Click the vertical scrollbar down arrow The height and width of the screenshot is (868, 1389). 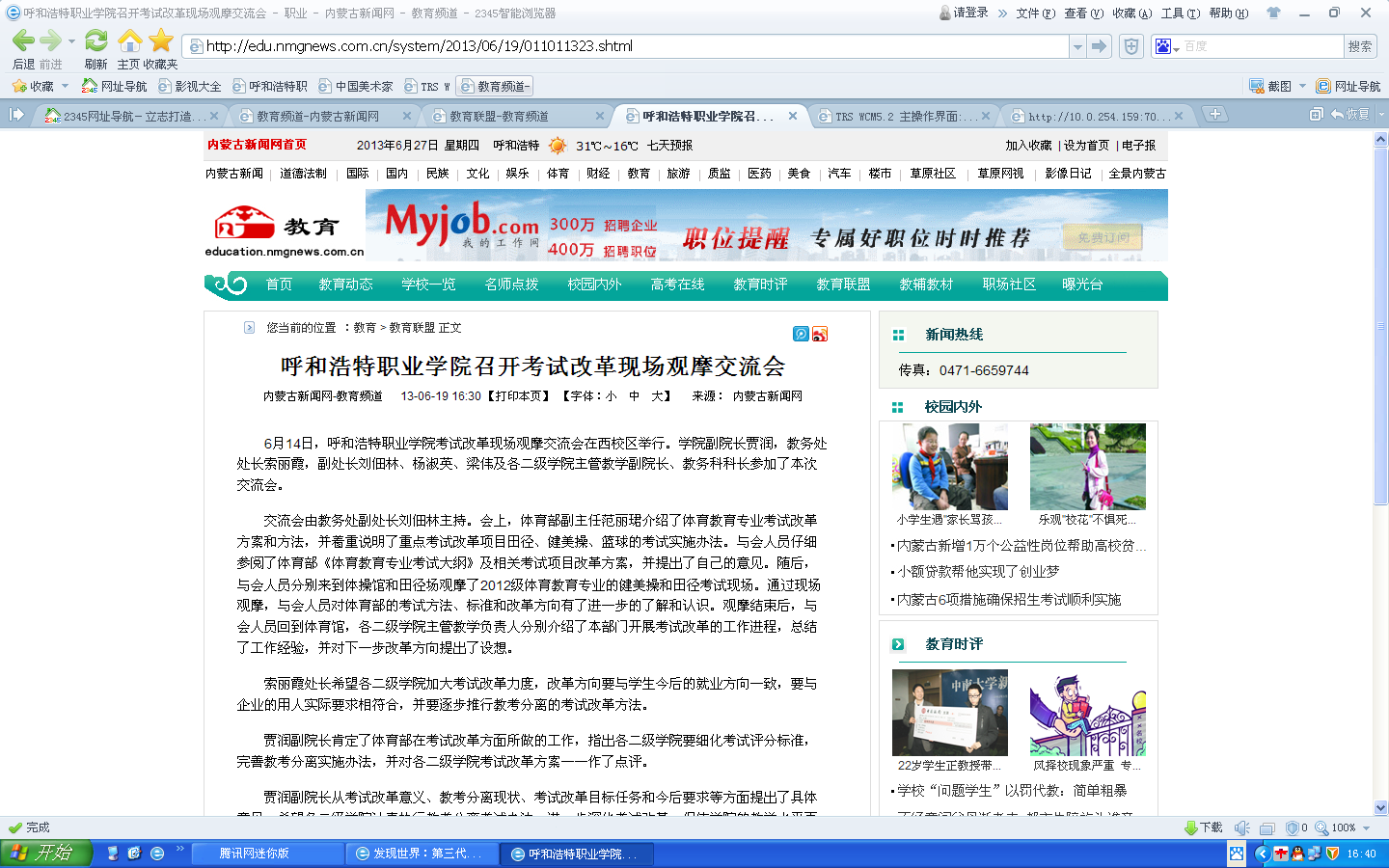point(1380,808)
